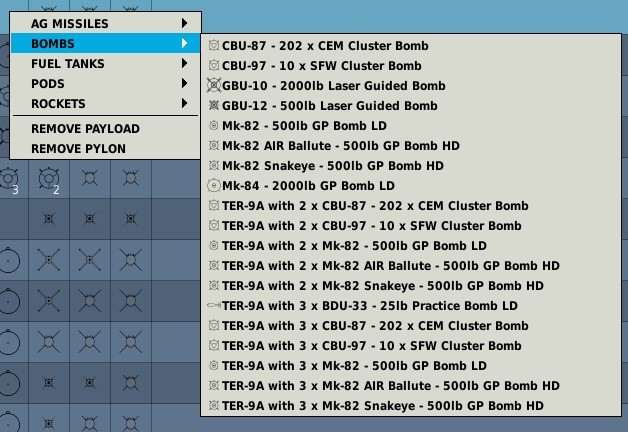Click the icon next to CBU-97 Cluster Bomb

point(214,65)
